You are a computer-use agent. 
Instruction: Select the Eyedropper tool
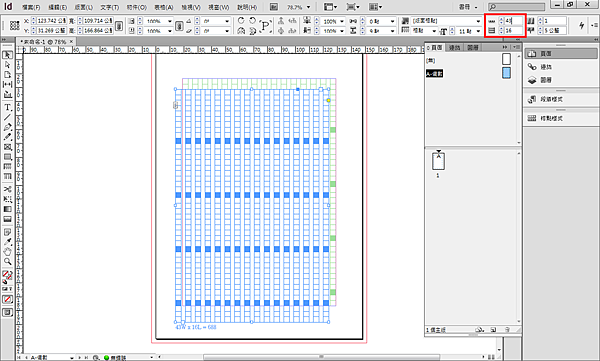click(7, 242)
